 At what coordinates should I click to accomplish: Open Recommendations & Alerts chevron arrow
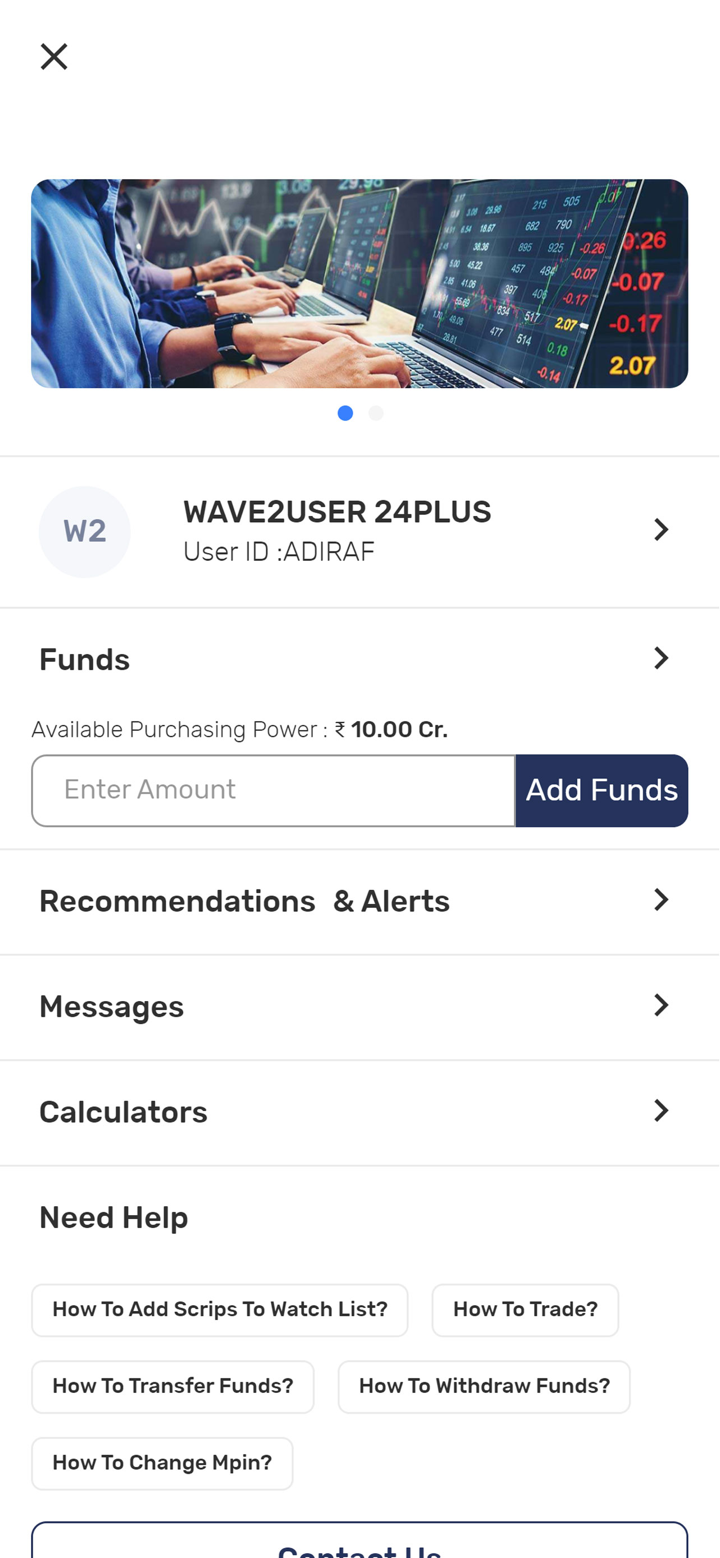(x=660, y=900)
